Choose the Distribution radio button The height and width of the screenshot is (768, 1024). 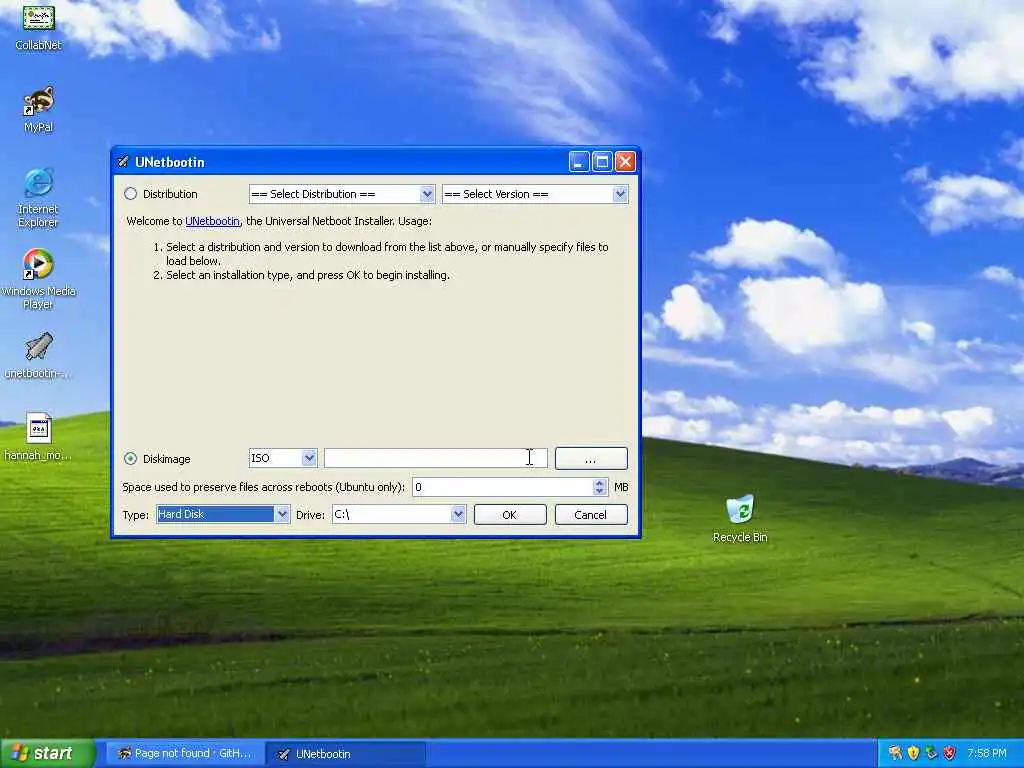click(131, 194)
